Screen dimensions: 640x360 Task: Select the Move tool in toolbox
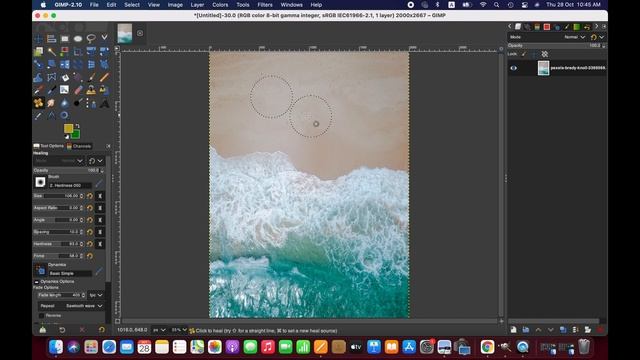pyautogui.click(x=38, y=39)
